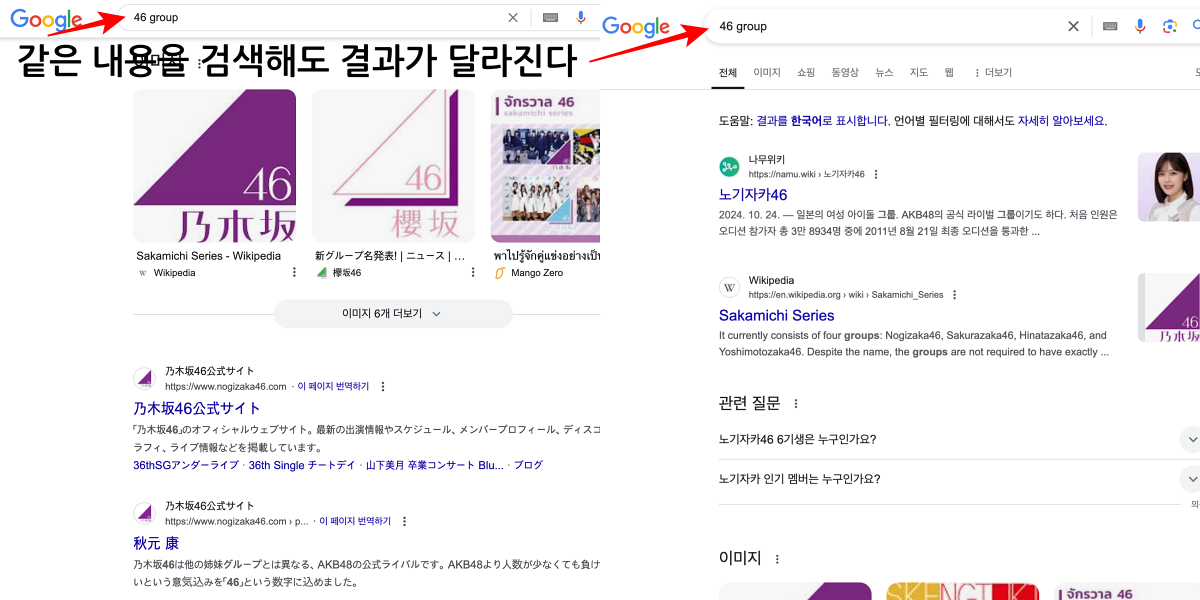Viewport: 1200px width, 600px height.
Task: Open the Nogizaka46 purple logo thumbnail
Action: [x=215, y=166]
